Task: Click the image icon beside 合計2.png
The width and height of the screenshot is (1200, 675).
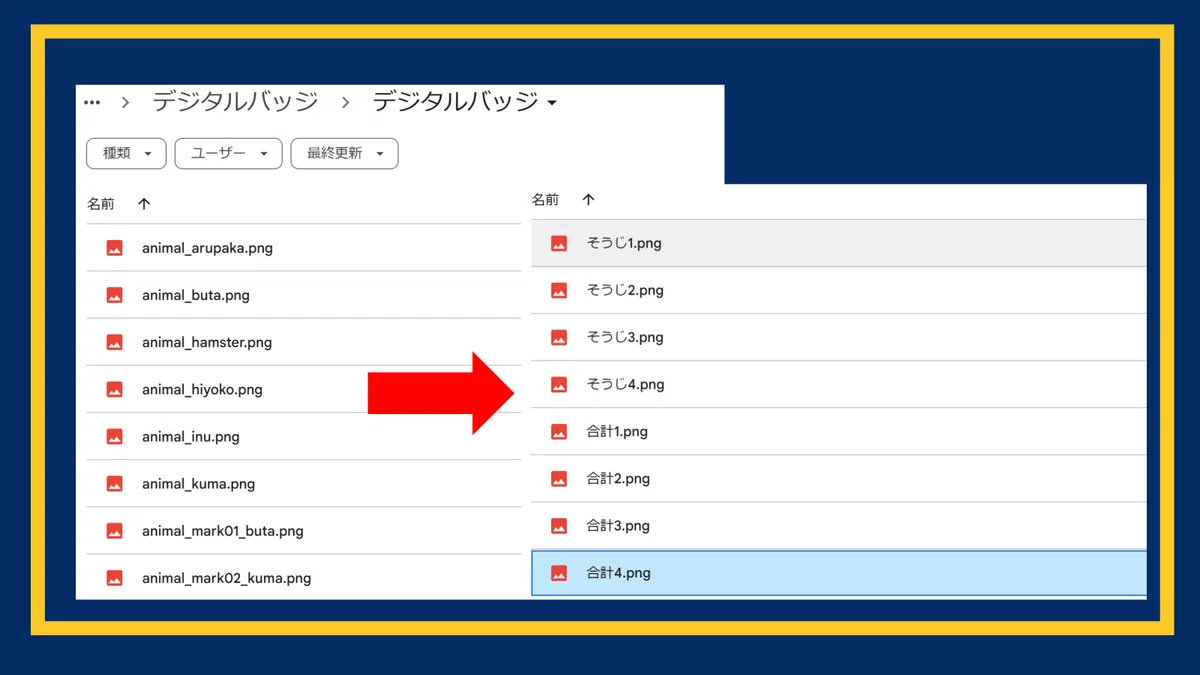Action: pos(559,479)
